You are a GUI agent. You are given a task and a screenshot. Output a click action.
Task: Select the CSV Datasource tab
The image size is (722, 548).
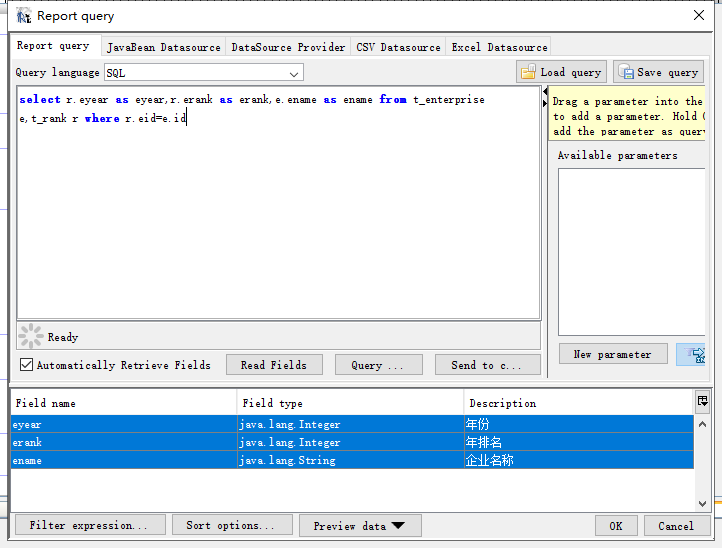(x=398, y=47)
